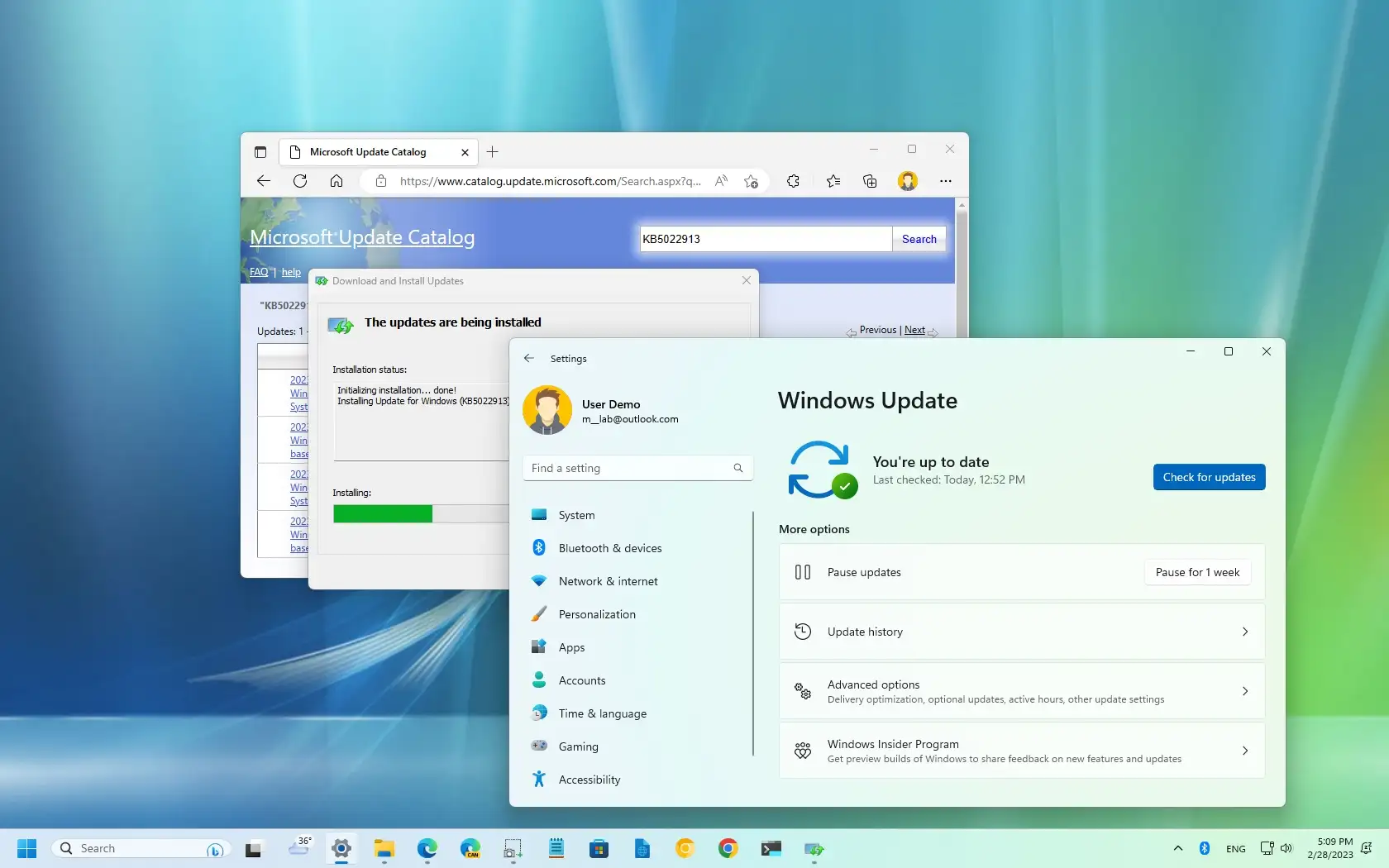Expand Update history

pos(1020,631)
